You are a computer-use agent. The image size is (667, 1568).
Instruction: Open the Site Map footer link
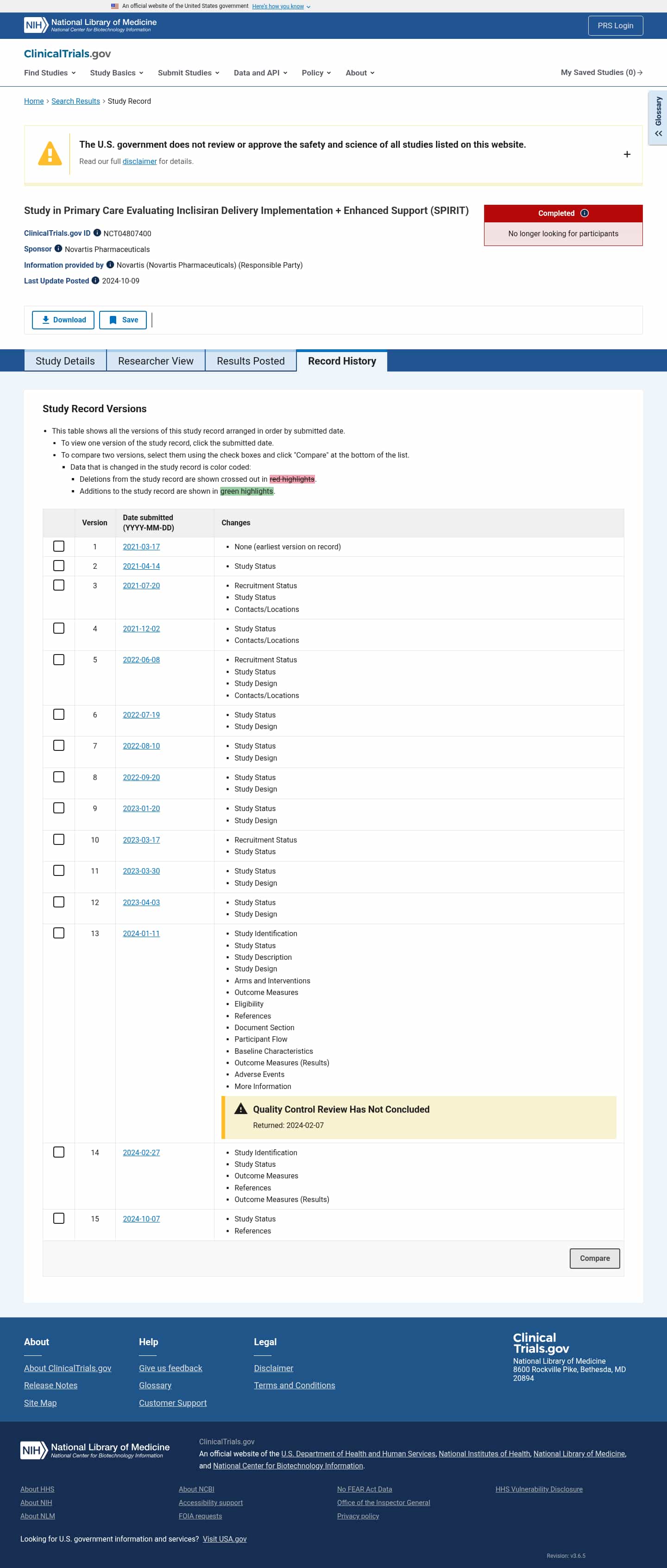tap(40, 1403)
